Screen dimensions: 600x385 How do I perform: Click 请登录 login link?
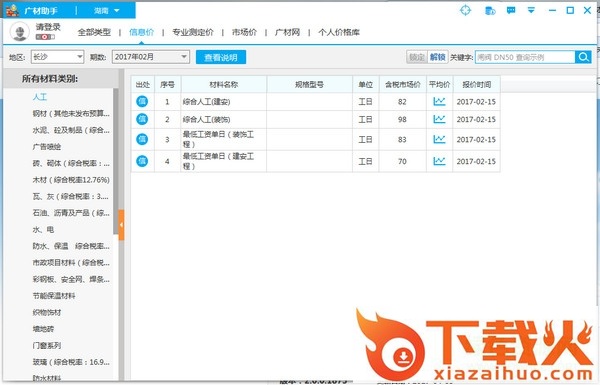click(48, 27)
